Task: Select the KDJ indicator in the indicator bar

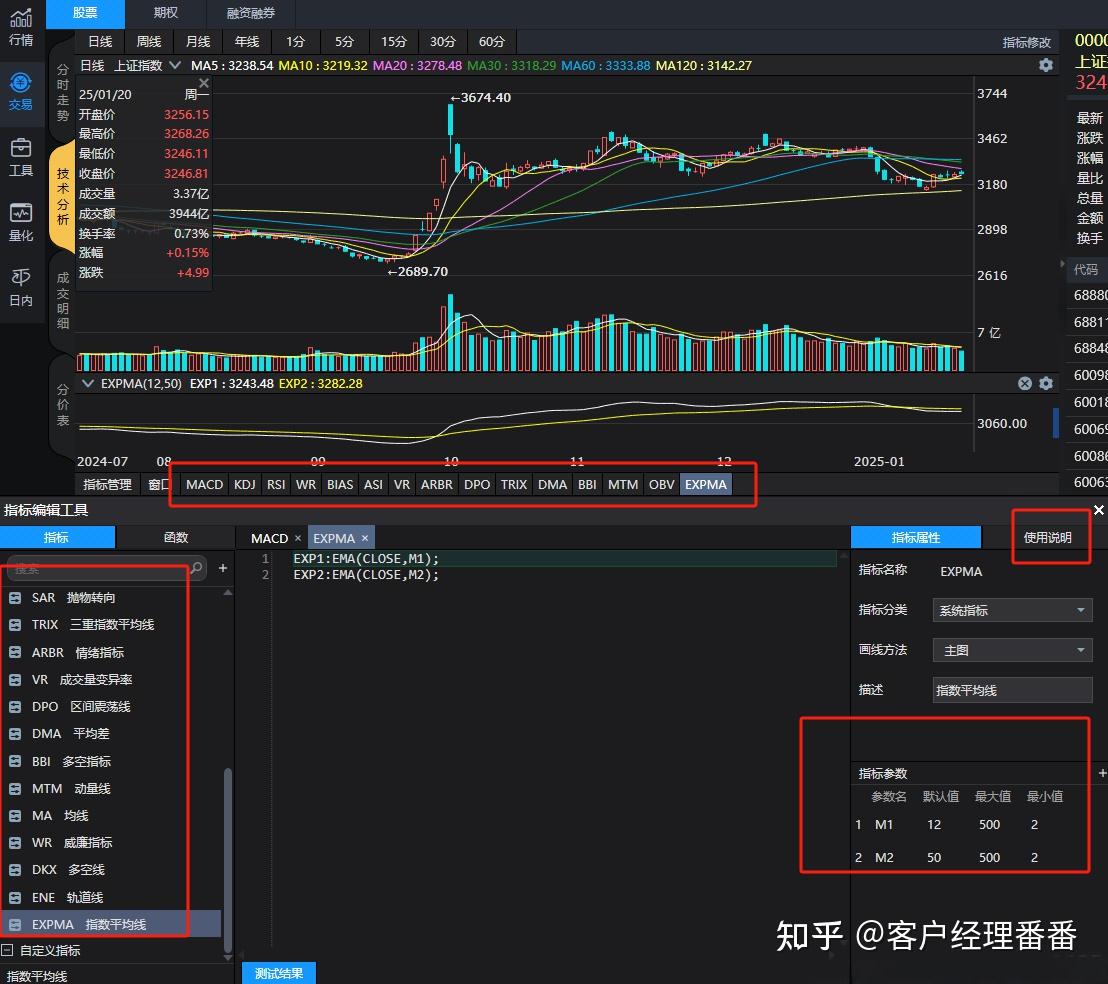Action: click(244, 484)
